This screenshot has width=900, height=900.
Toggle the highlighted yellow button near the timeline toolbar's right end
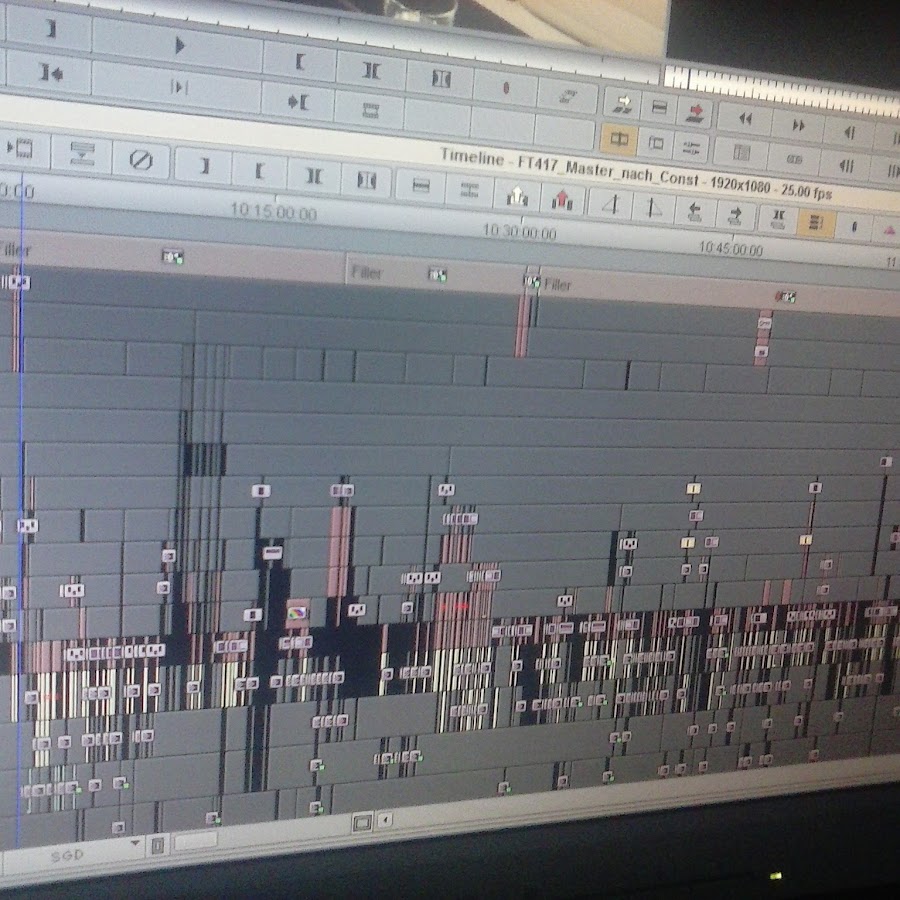pyautogui.click(x=816, y=222)
